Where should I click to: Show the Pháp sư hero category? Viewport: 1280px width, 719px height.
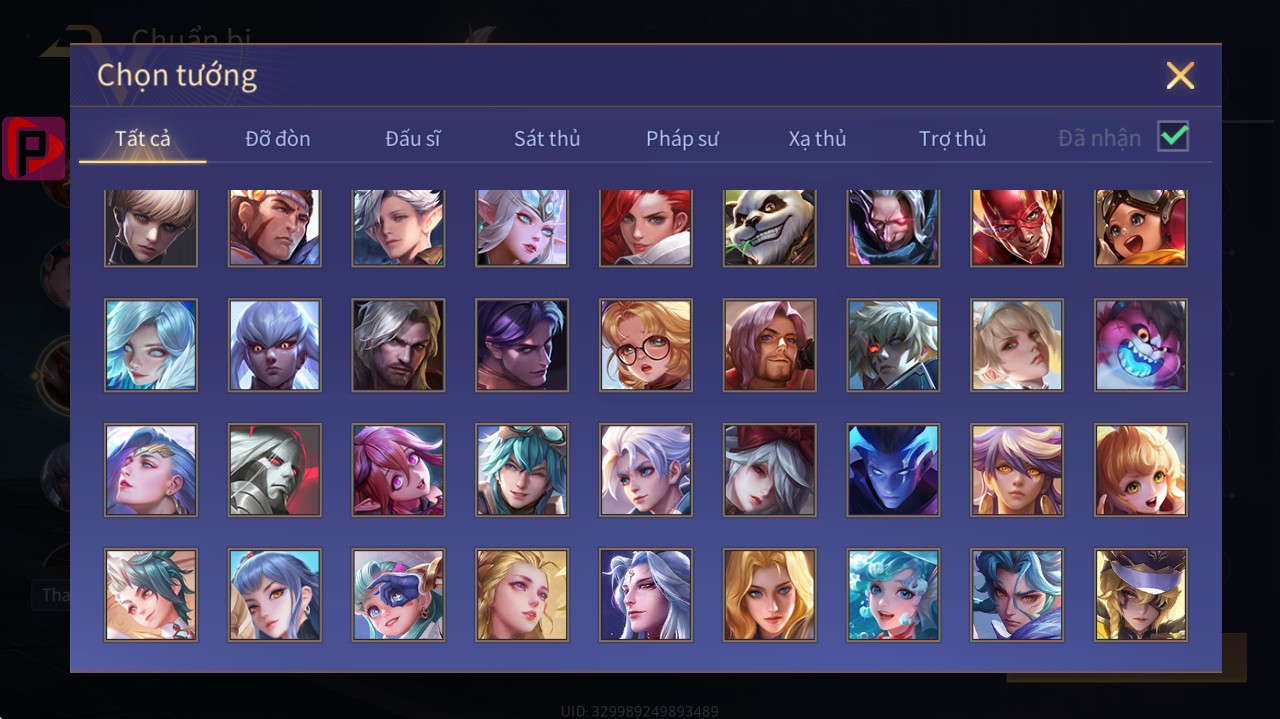point(682,139)
